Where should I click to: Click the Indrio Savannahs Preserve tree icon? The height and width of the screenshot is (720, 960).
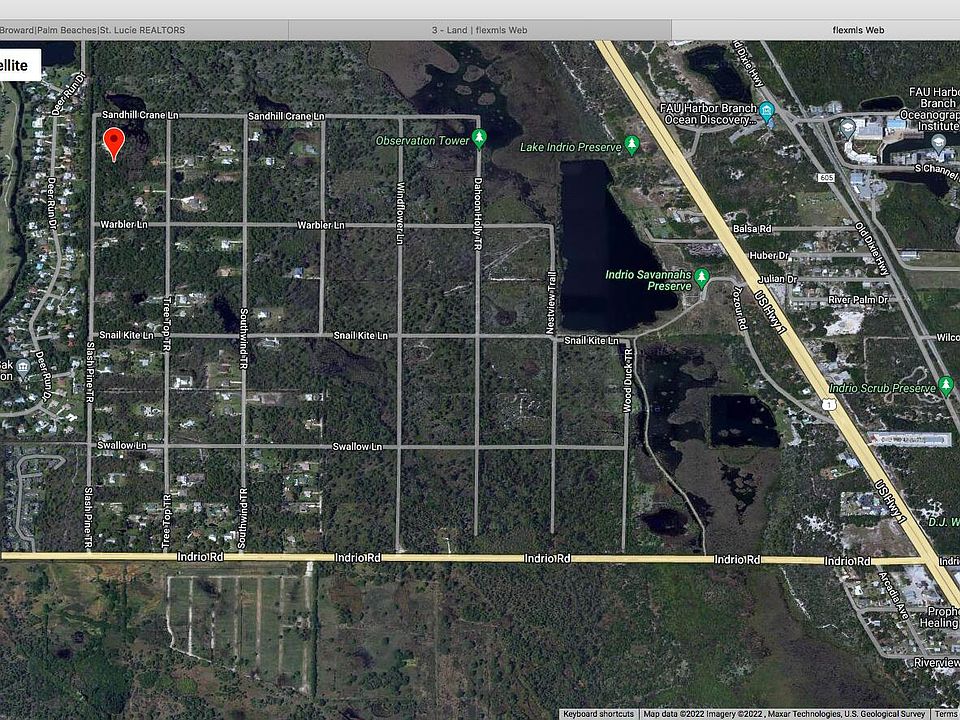click(x=702, y=277)
